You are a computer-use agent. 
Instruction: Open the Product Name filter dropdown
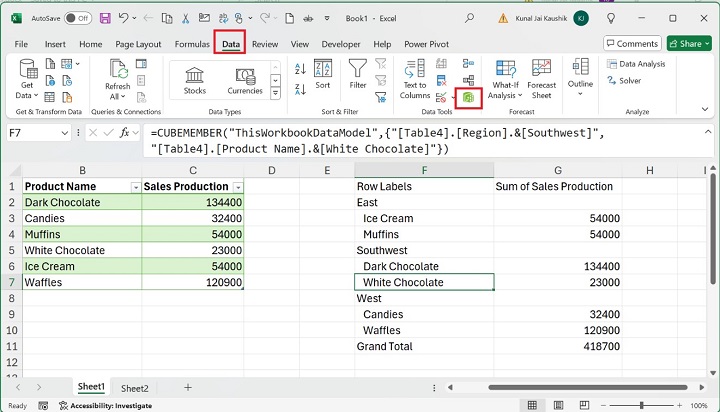[136, 187]
